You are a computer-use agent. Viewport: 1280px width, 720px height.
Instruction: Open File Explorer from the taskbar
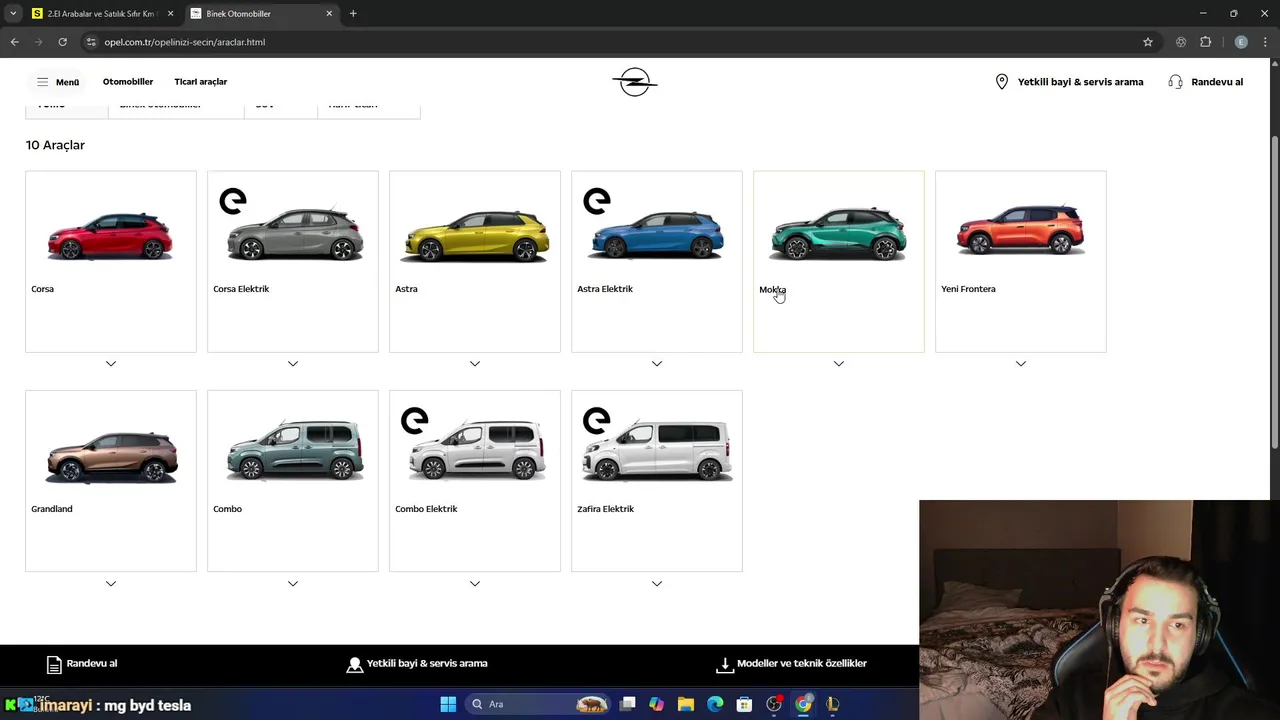point(686,704)
